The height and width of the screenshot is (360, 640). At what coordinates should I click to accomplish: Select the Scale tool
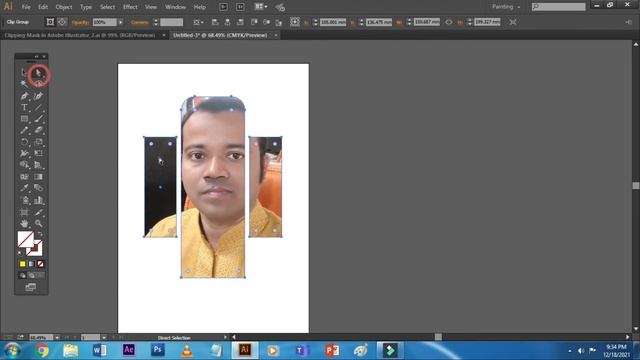(x=38, y=142)
